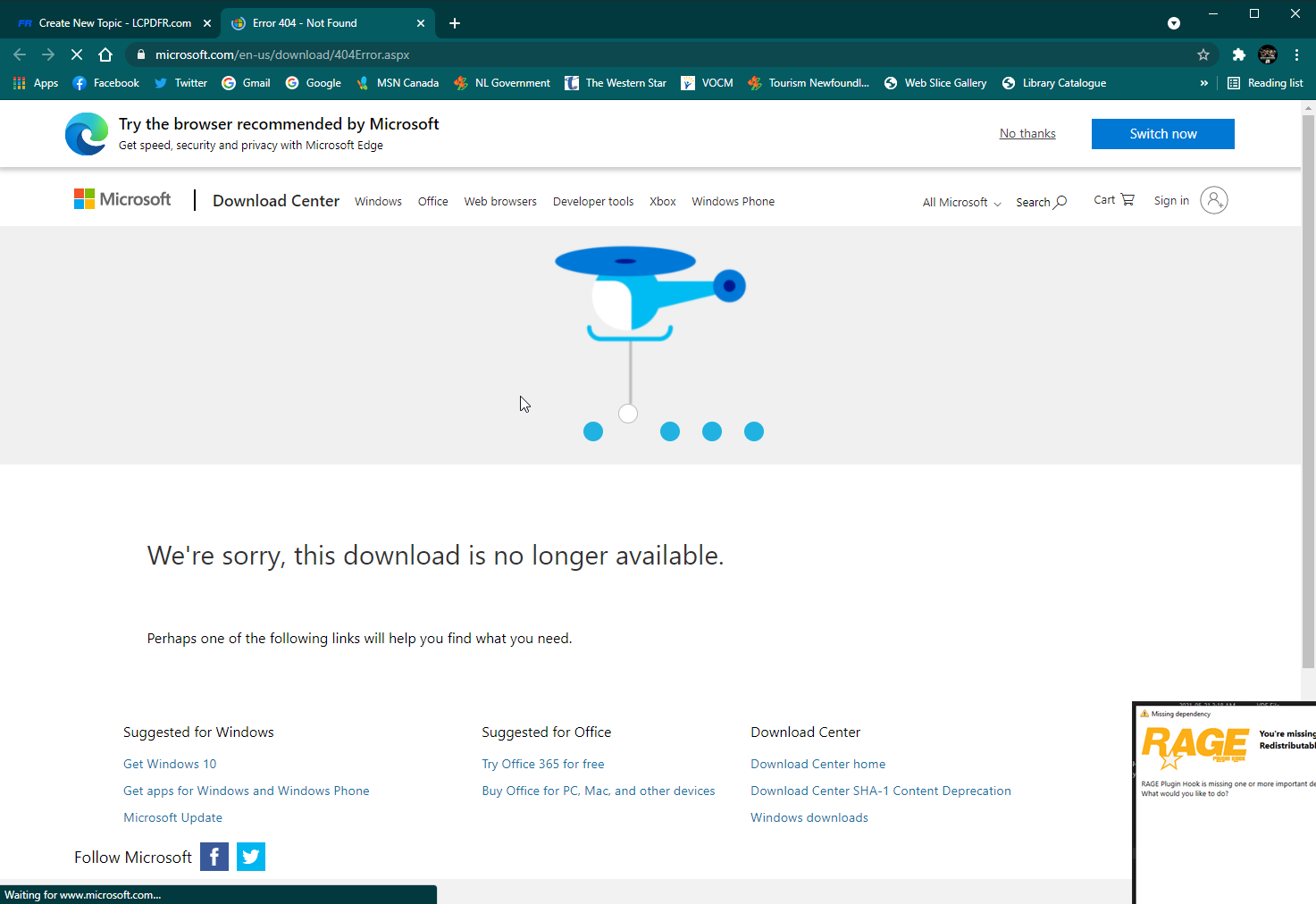
Task: Open the Web browsers menu item
Action: [x=500, y=202]
